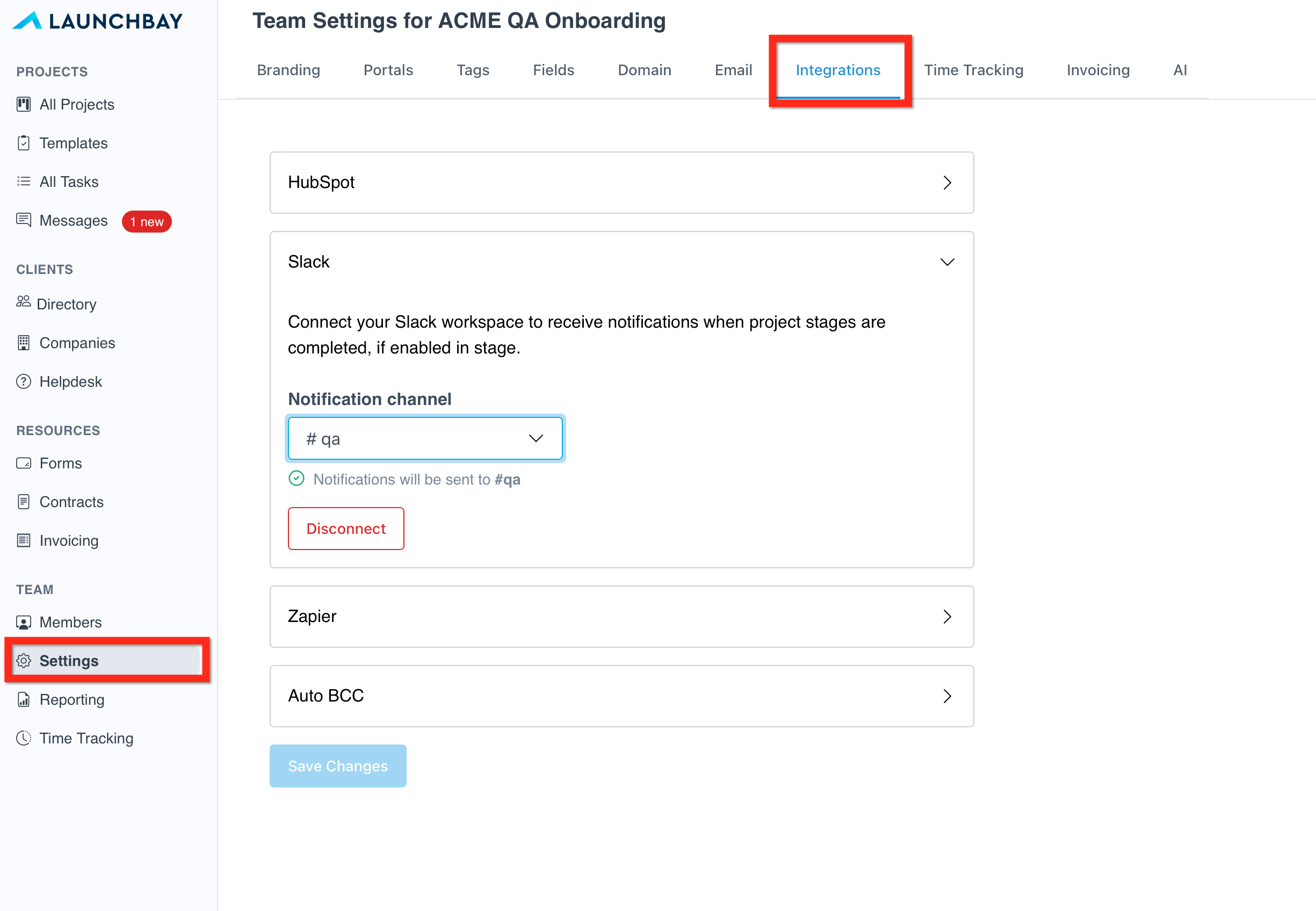Click the All Tasks list icon
The width and height of the screenshot is (1316, 911).
tap(24, 182)
